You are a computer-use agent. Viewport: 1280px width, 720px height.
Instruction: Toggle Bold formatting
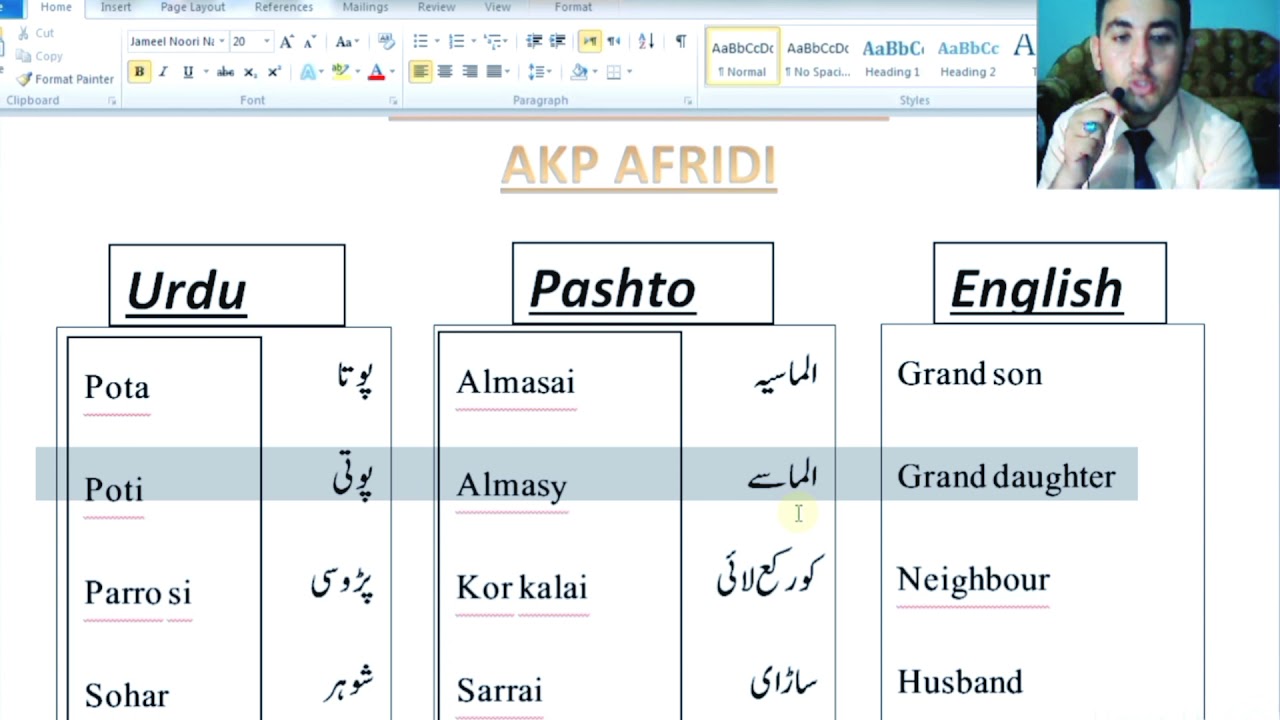click(x=139, y=72)
